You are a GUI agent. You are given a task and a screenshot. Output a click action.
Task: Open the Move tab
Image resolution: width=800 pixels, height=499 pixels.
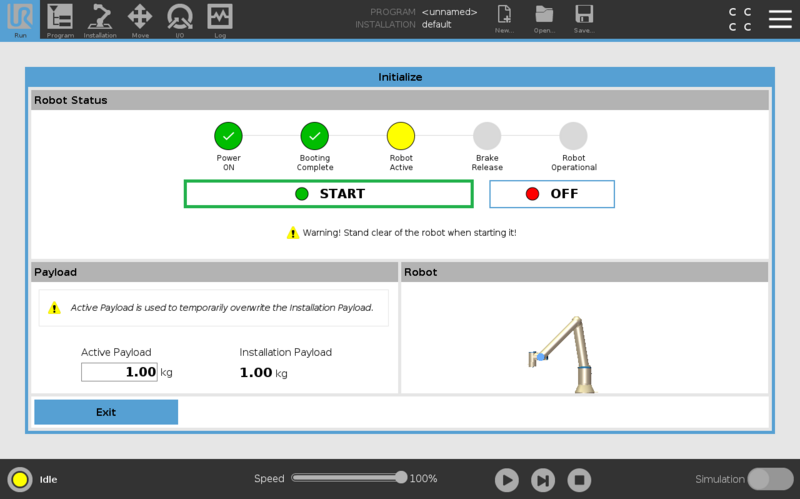pos(140,20)
